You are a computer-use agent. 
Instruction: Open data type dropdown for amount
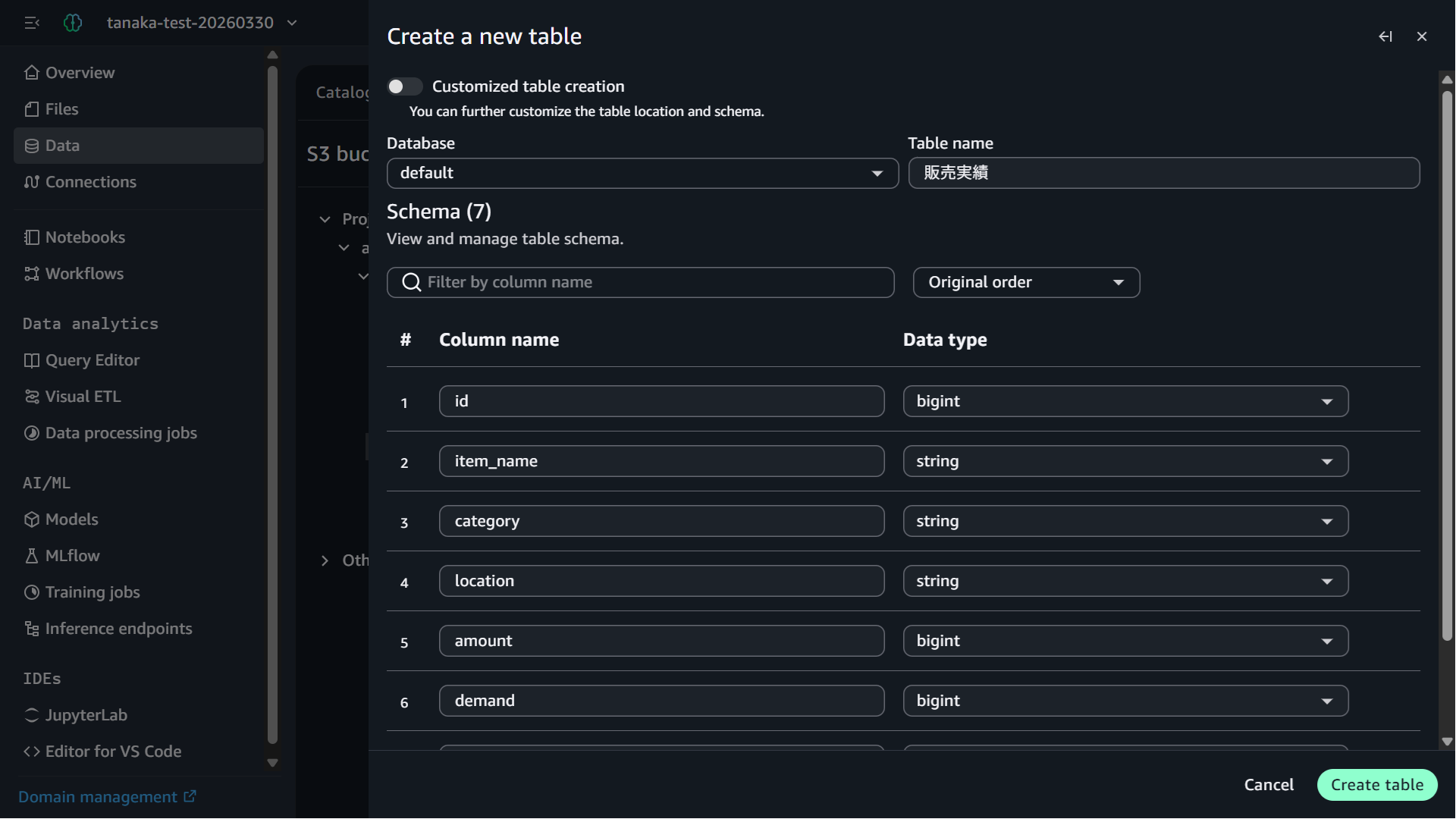pyautogui.click(x=1125, y=641)
